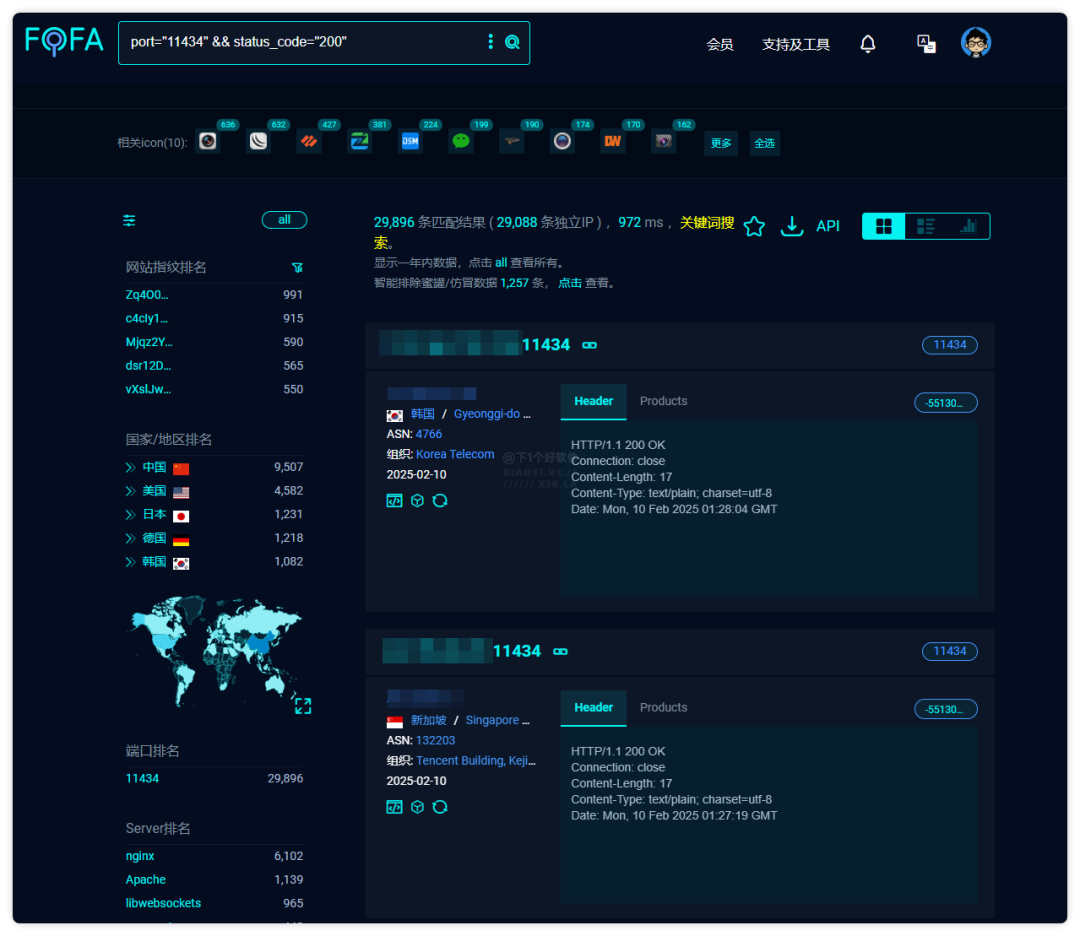Switch to list view mode
The height and width of the screenshot is (936, 1080).
pos(926,227)
